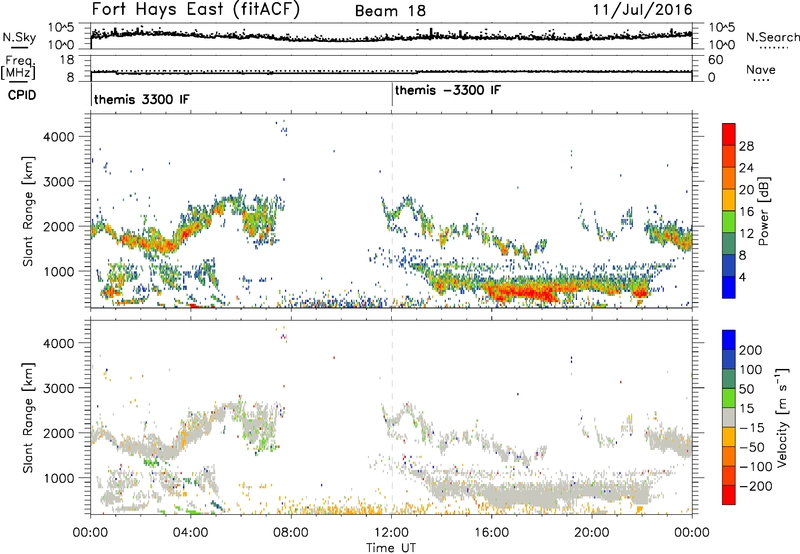The height and width of the screenshot is (554, 800).
Task: Click the "3000" tick on velocity panel axis
Action: [x=58, y=388]
